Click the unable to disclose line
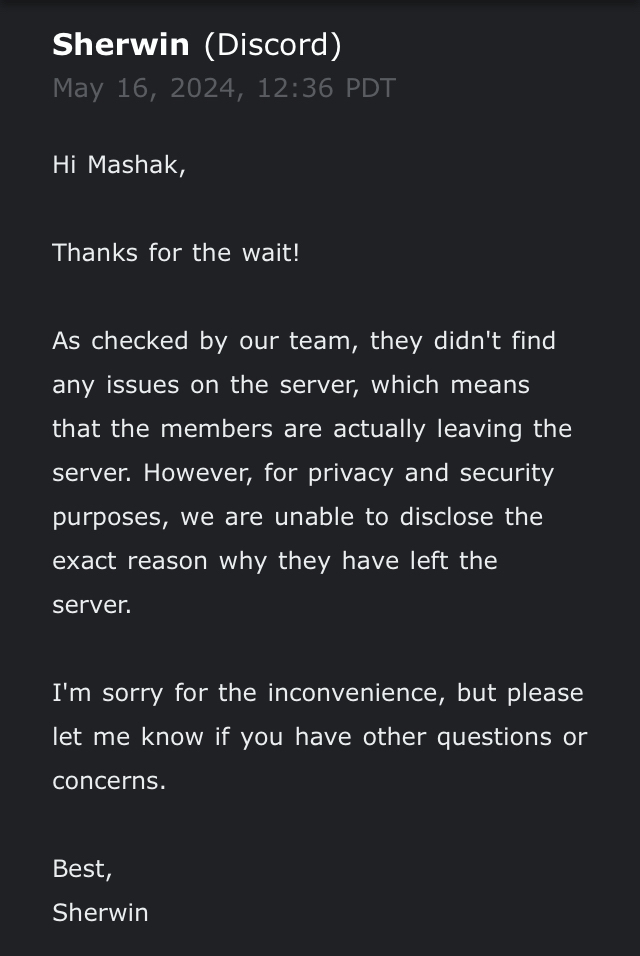The image size is (640, 956). tap(297, 517)
